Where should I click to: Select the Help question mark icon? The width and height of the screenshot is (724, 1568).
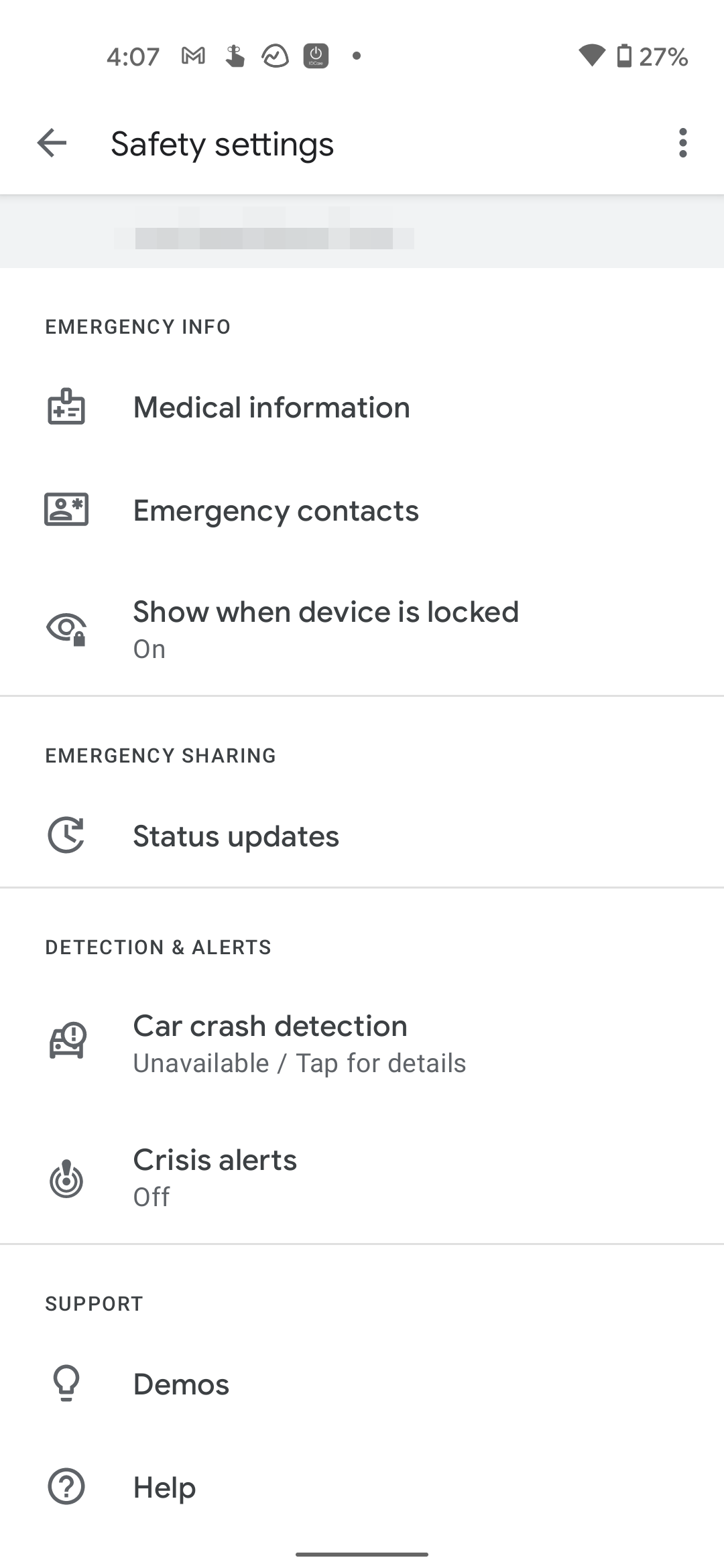click(66, 1486)
